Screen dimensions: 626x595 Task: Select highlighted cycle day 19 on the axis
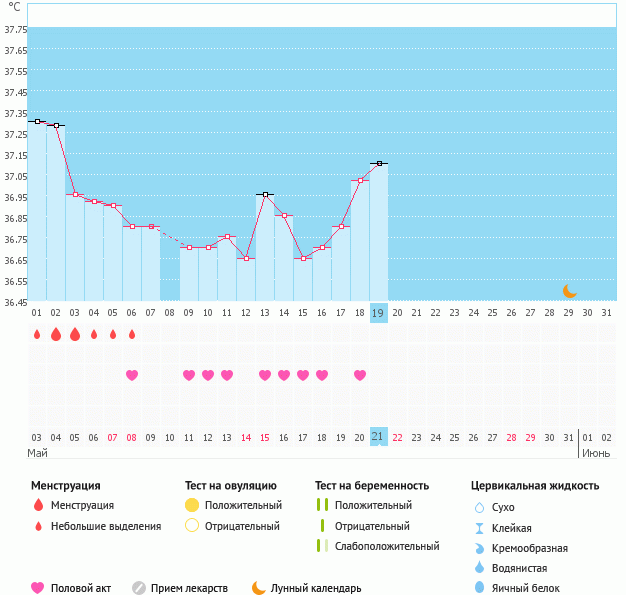point(378,313)
